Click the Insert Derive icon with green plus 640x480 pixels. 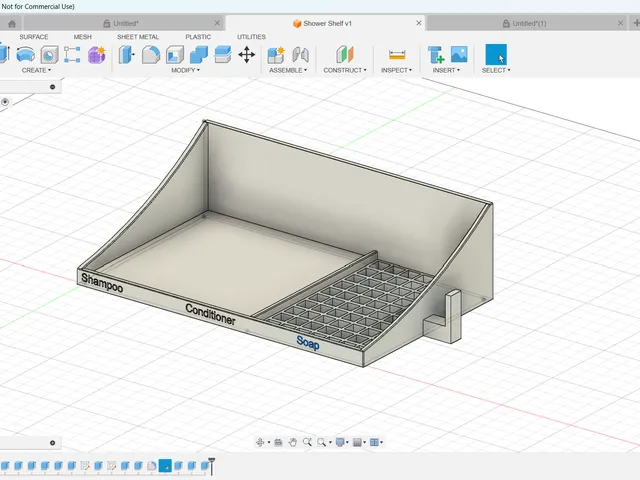coord(436,55)
